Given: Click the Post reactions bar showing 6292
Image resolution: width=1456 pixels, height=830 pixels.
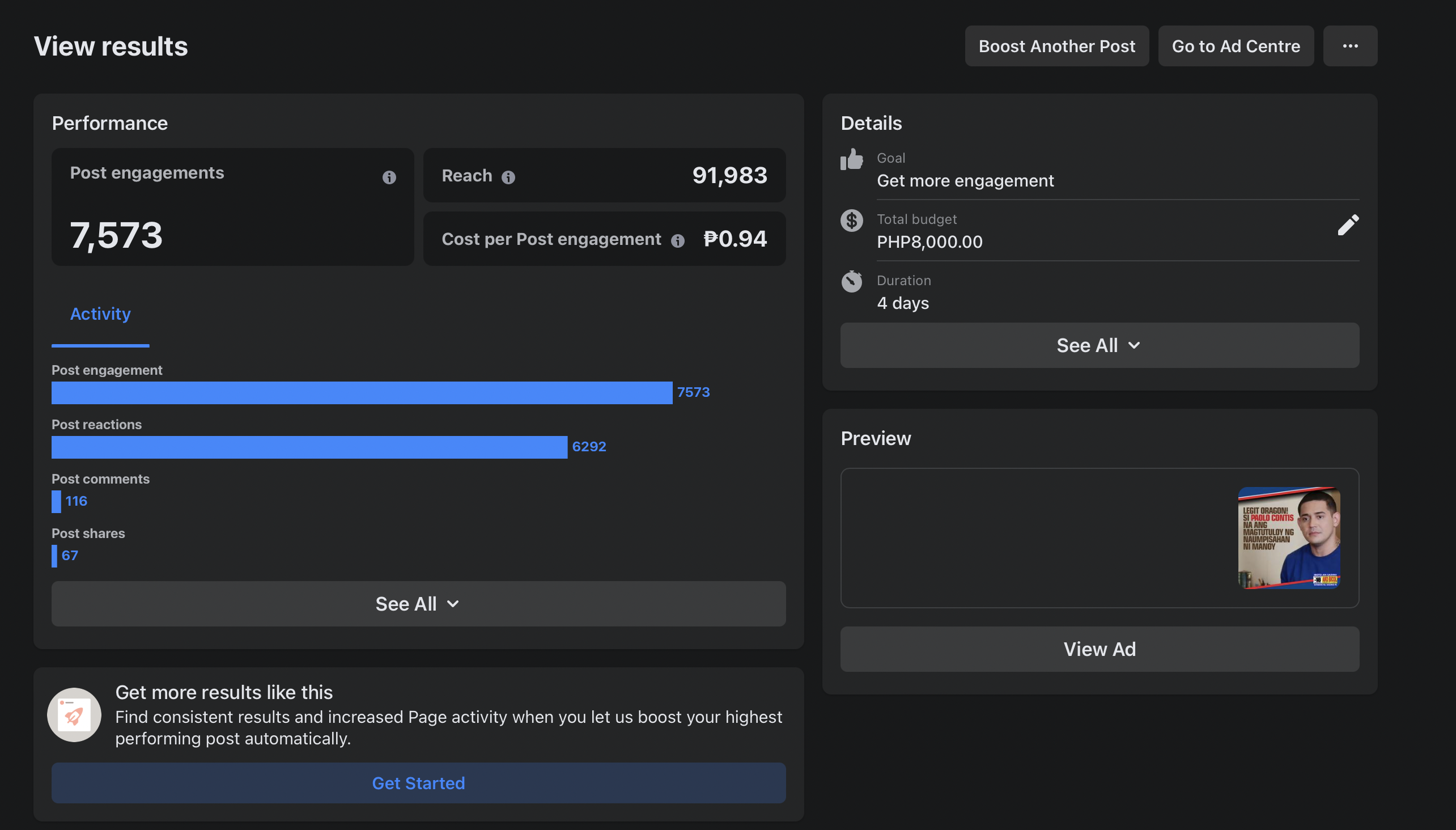Looking at the screenshot, I should point(309,447).
